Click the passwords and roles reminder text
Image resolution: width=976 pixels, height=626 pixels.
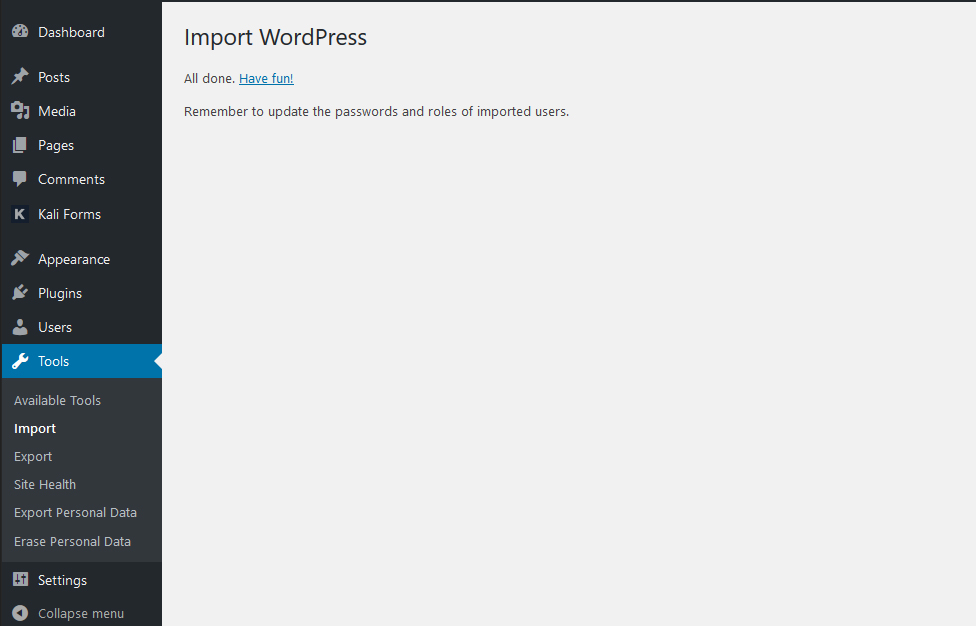(x=377, y=112)
